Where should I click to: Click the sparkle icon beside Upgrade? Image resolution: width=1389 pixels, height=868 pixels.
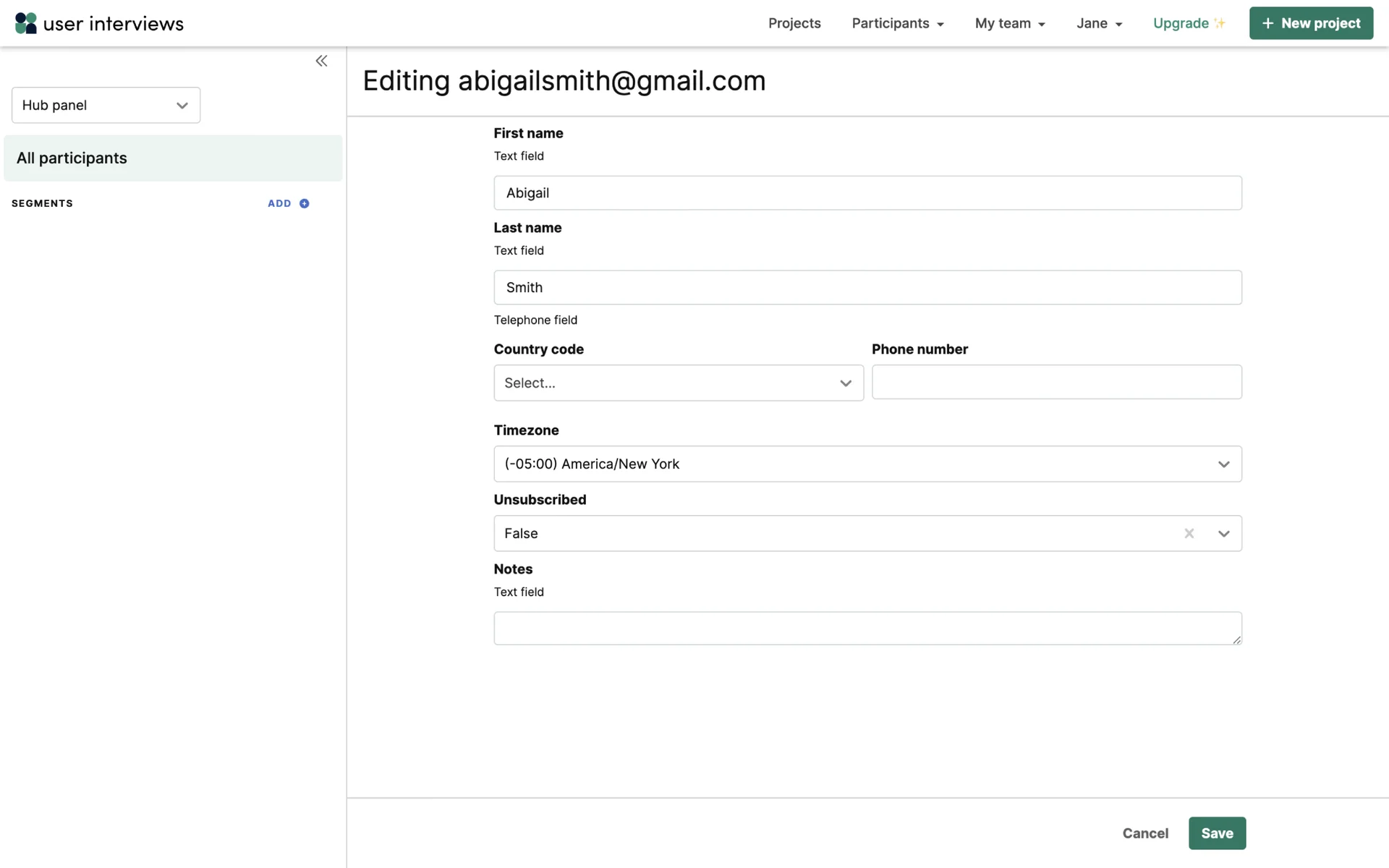coord(1220,23)
